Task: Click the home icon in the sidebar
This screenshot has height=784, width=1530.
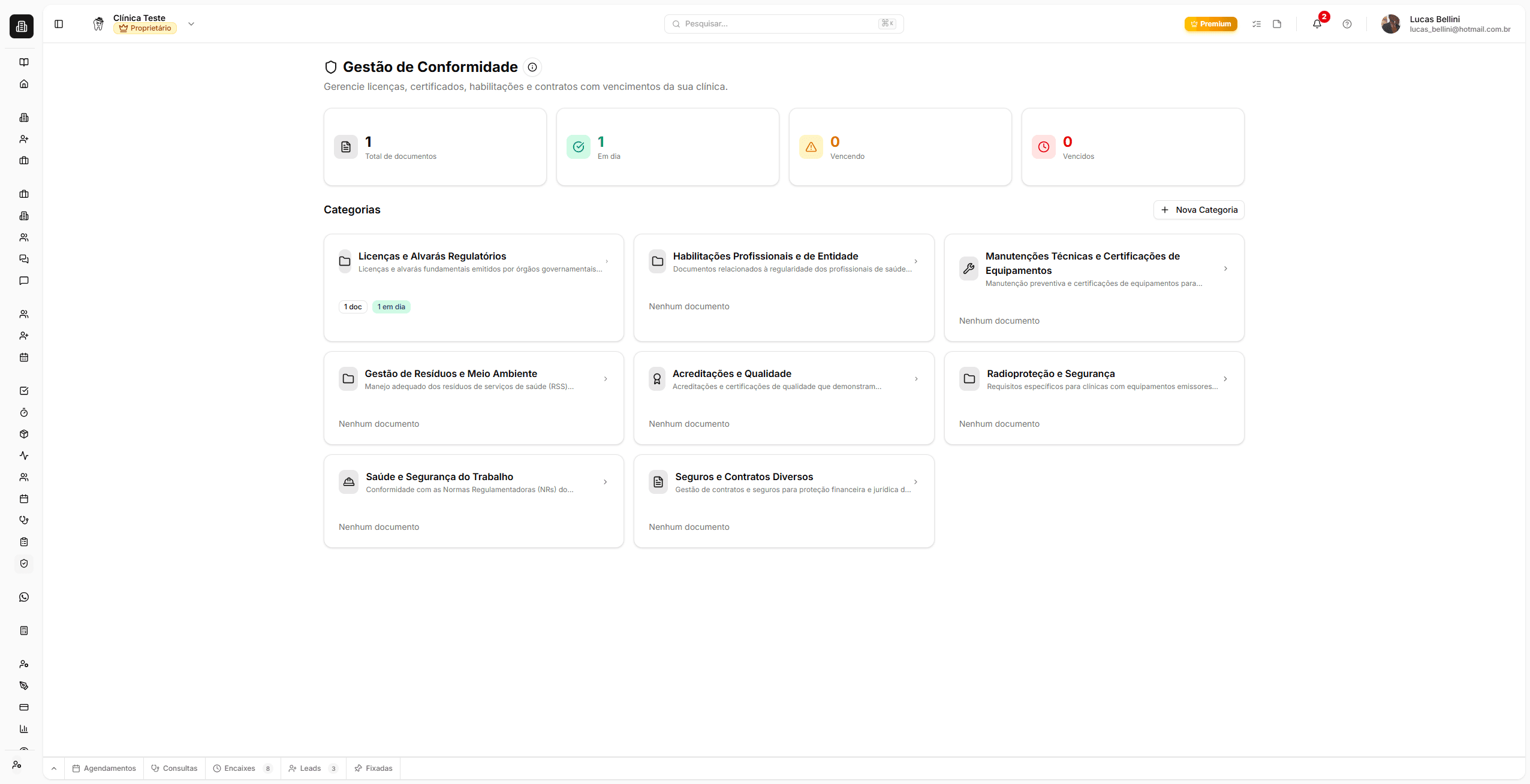Action: point(24,83)
